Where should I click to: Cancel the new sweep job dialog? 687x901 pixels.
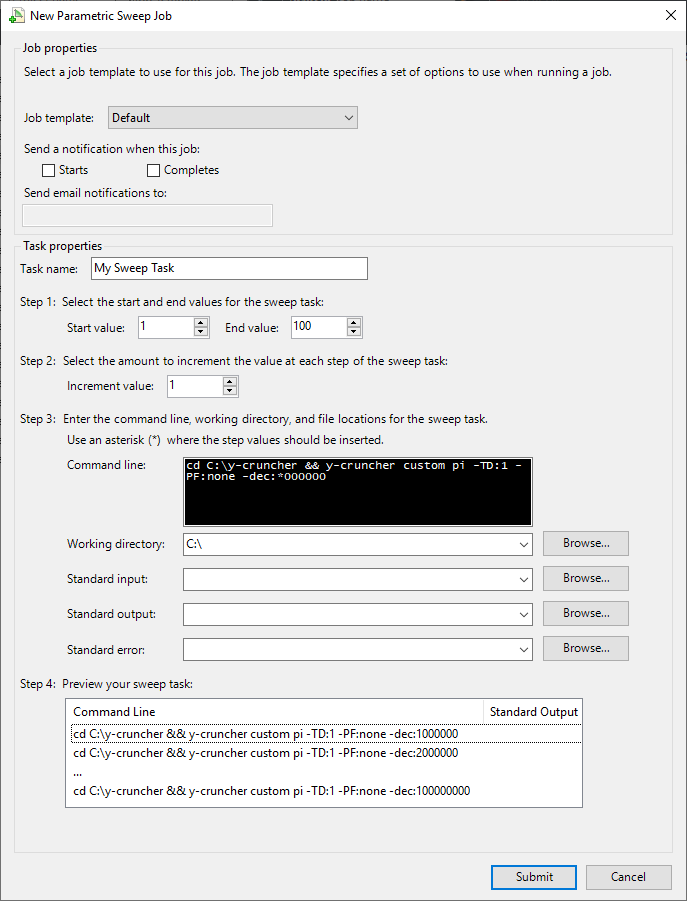[628, 877]
